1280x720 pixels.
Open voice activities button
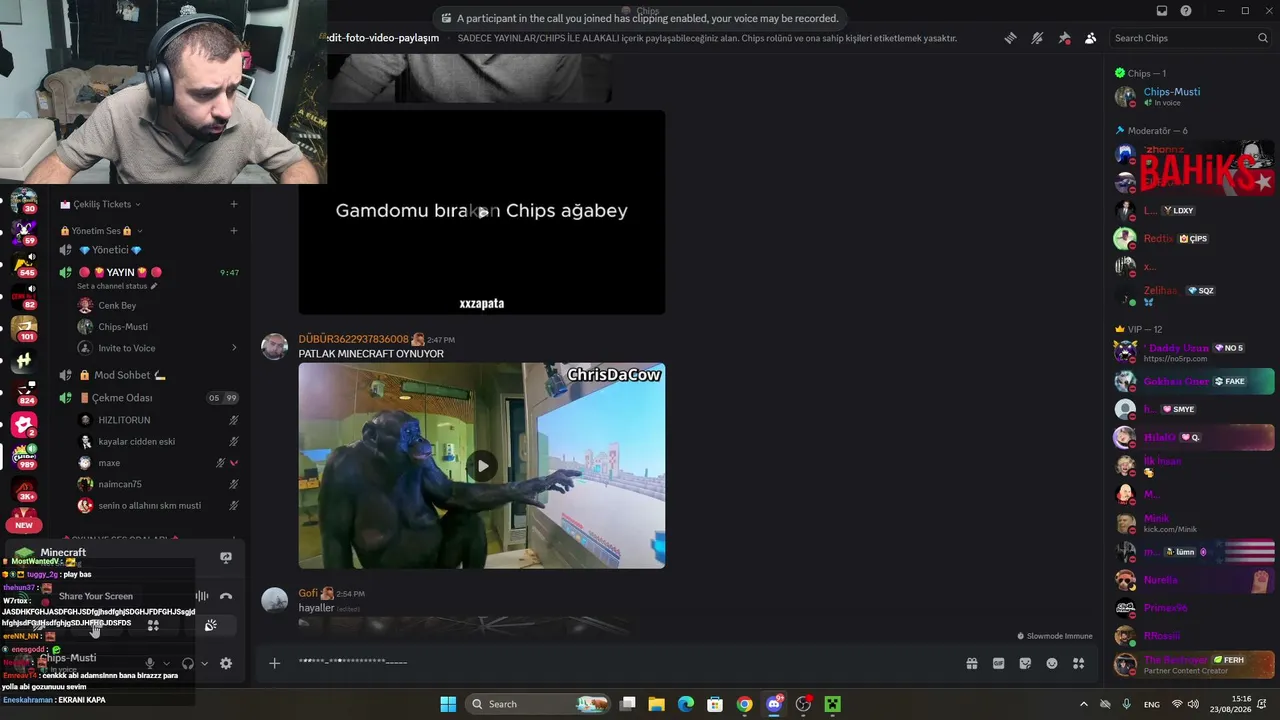153,626
